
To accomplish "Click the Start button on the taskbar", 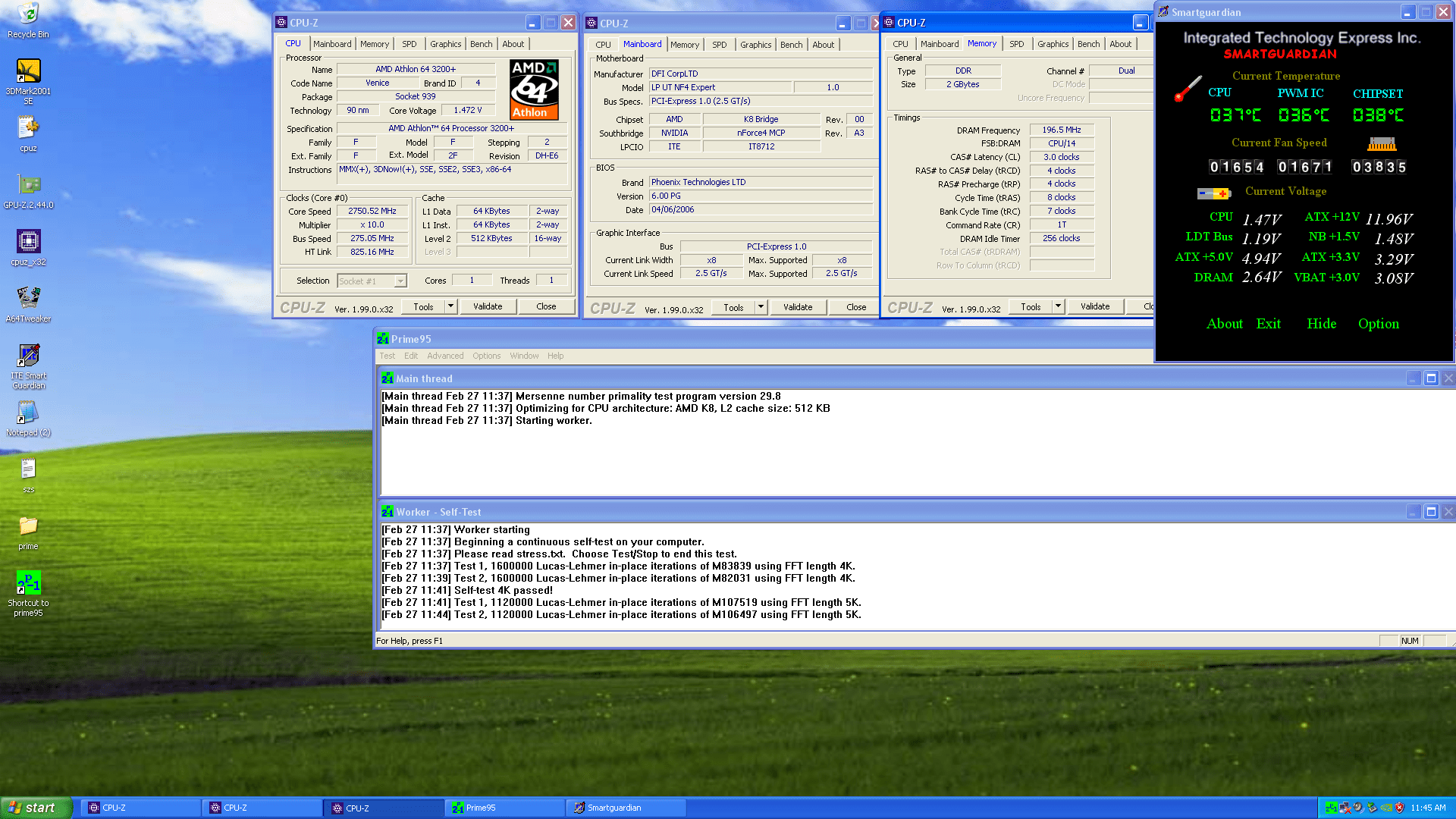I will [x=36, y=808].
